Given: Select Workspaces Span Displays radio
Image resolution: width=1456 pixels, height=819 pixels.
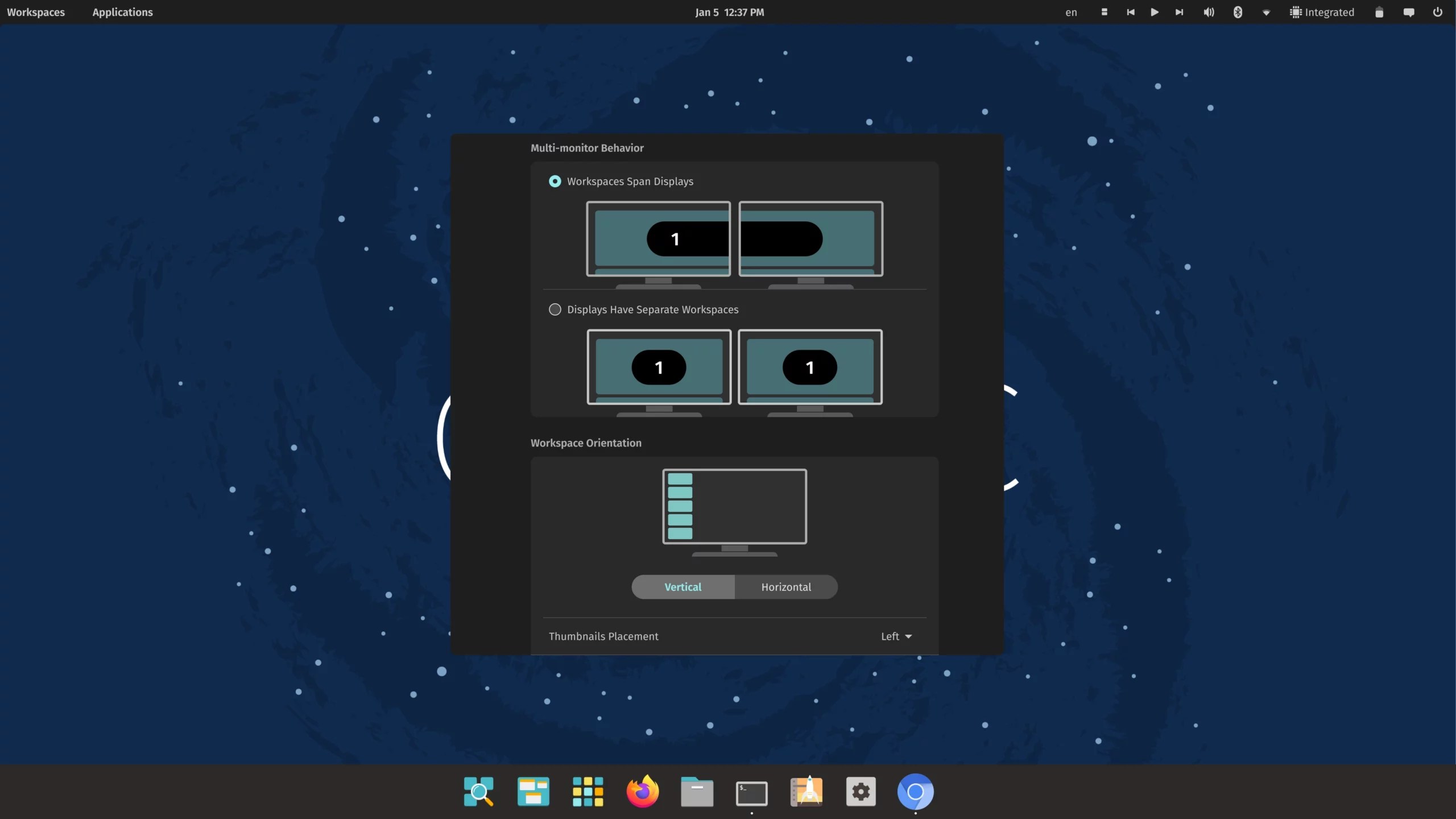Looking at the screenshot, I should click(x=555, y=181).
